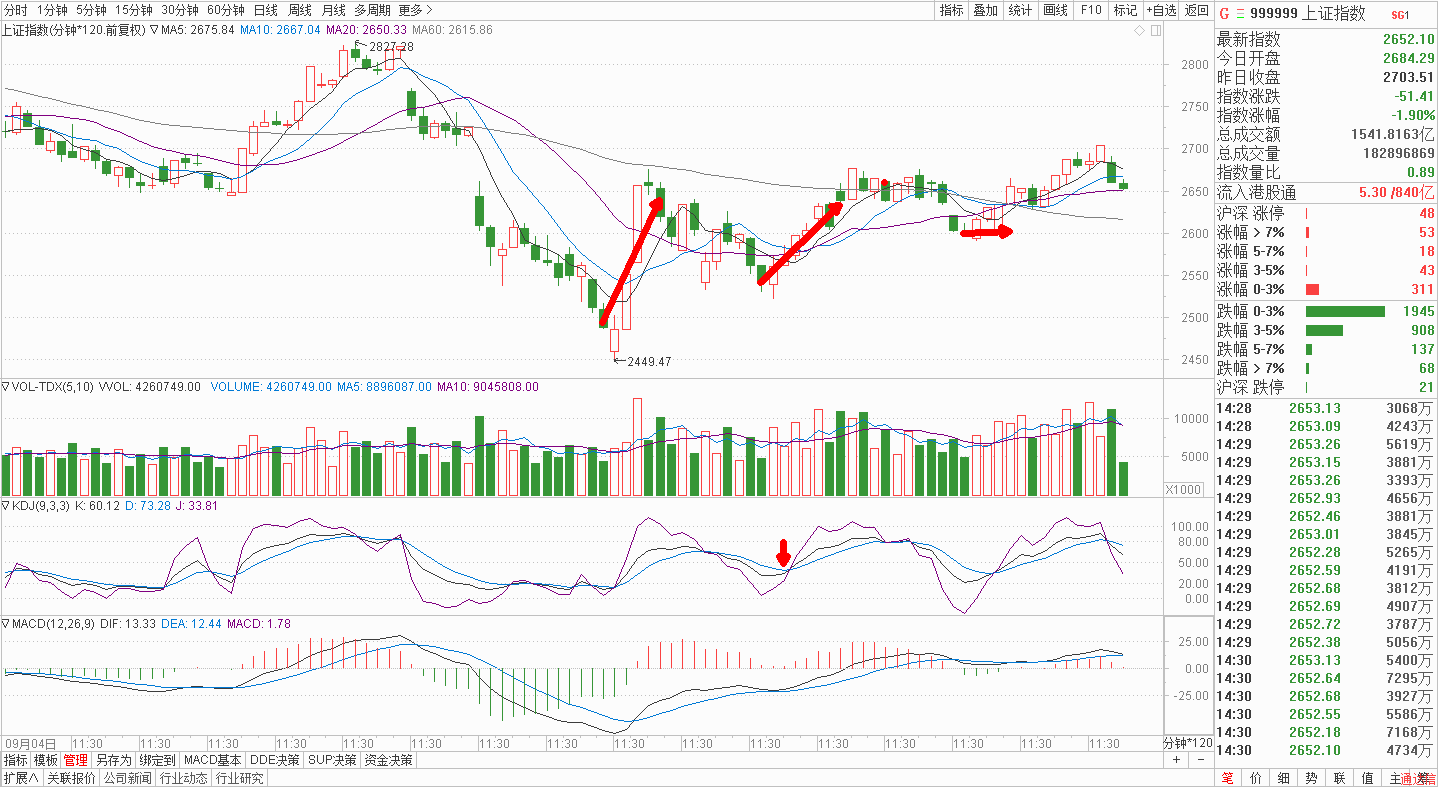The image size is (1438, 787).
Task: Open the F10 company info
Action: [x=1090, y=10]
